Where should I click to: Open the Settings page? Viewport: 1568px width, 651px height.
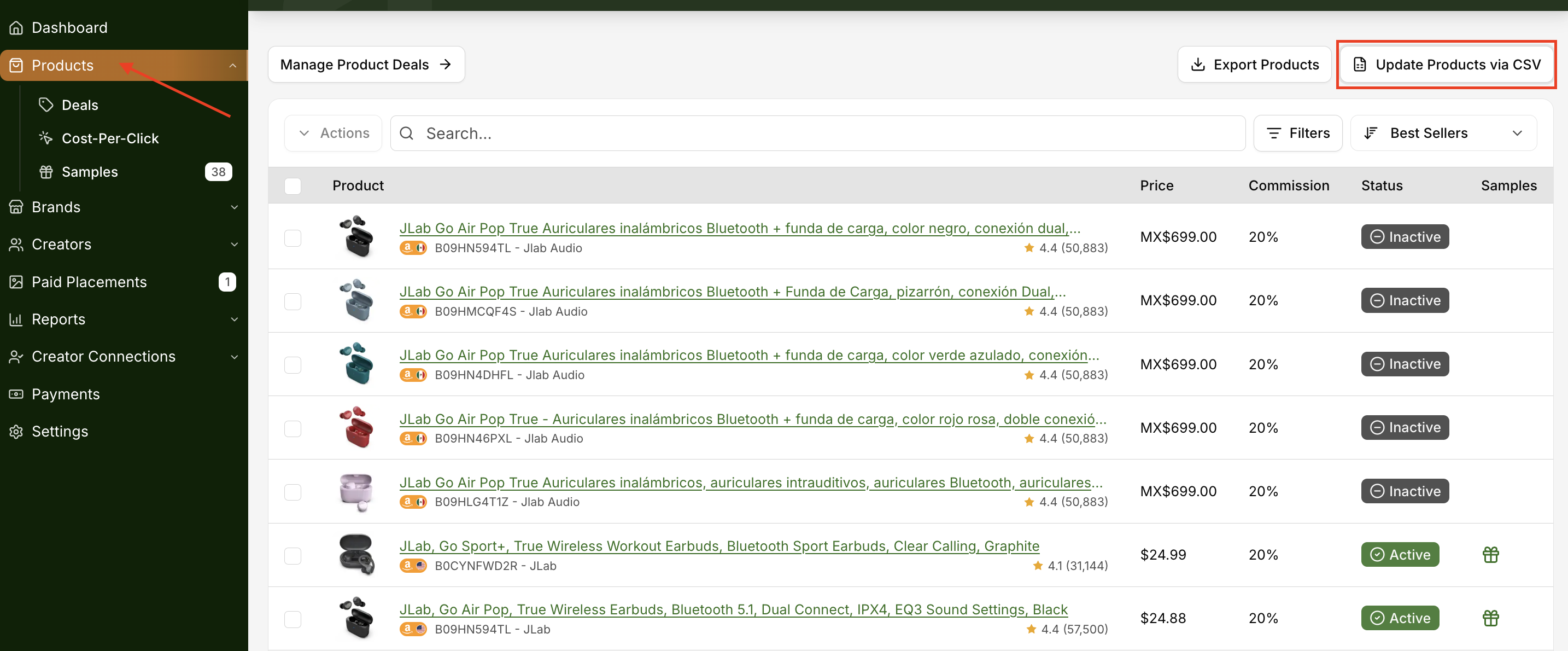click(60, 431)
